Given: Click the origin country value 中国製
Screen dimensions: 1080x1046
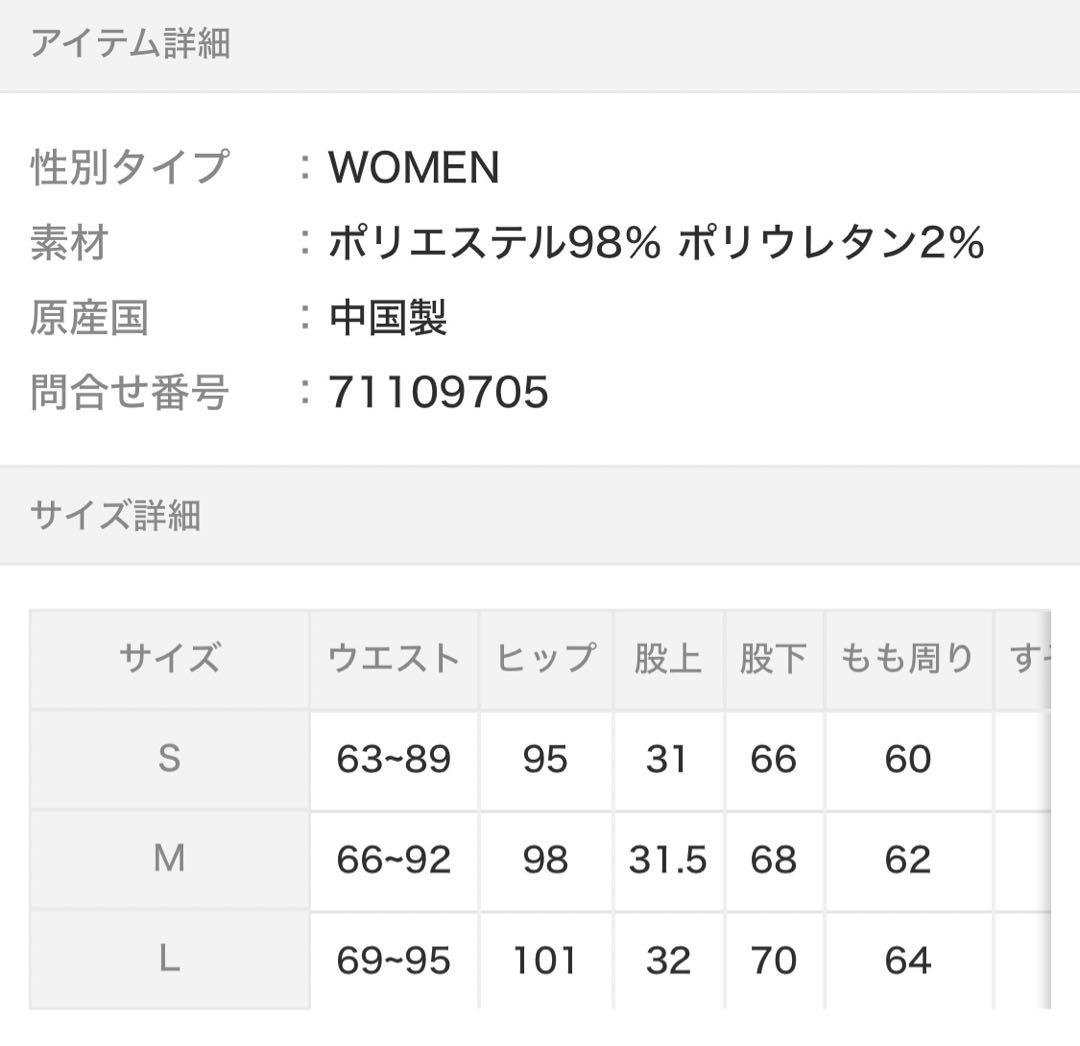Looking at the screenshot, I should 387,318.
